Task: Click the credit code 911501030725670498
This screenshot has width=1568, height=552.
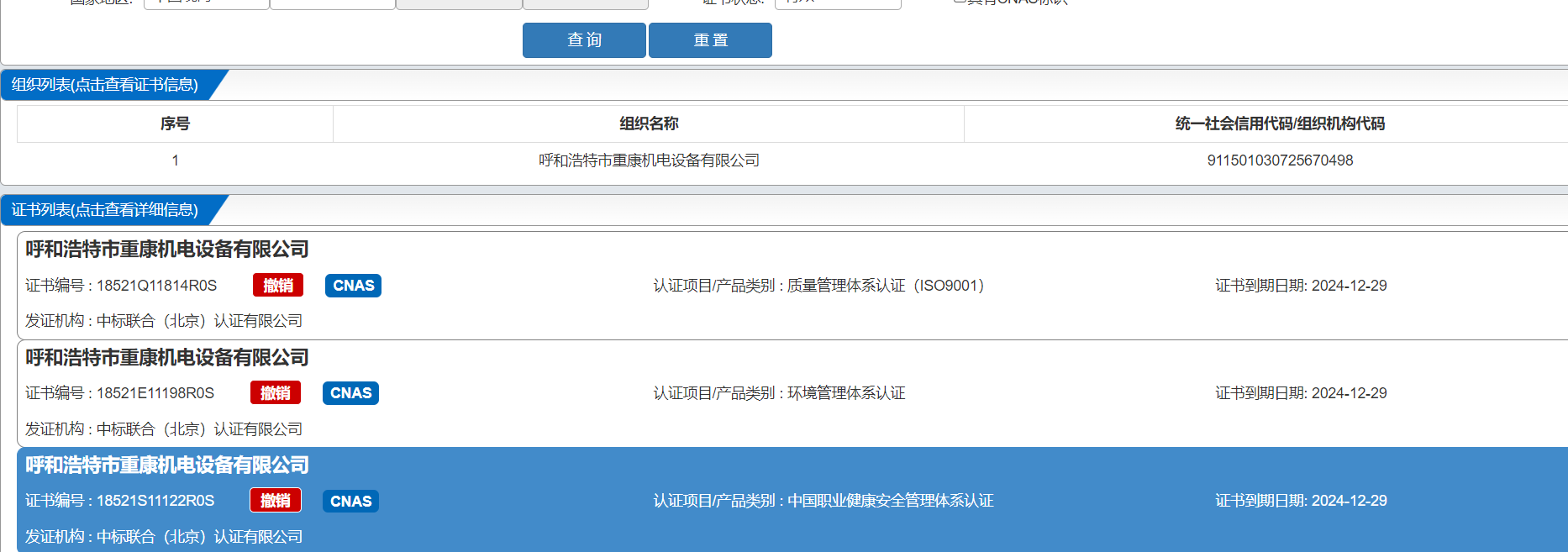Action: [x=1280, y=160]
